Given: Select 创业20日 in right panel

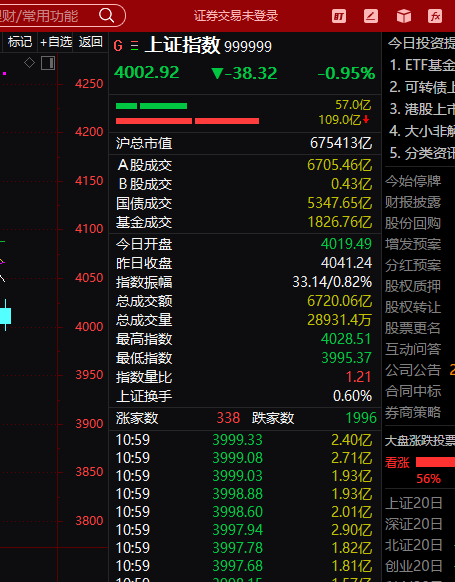Looking at the screenshot, I should 413,566.
